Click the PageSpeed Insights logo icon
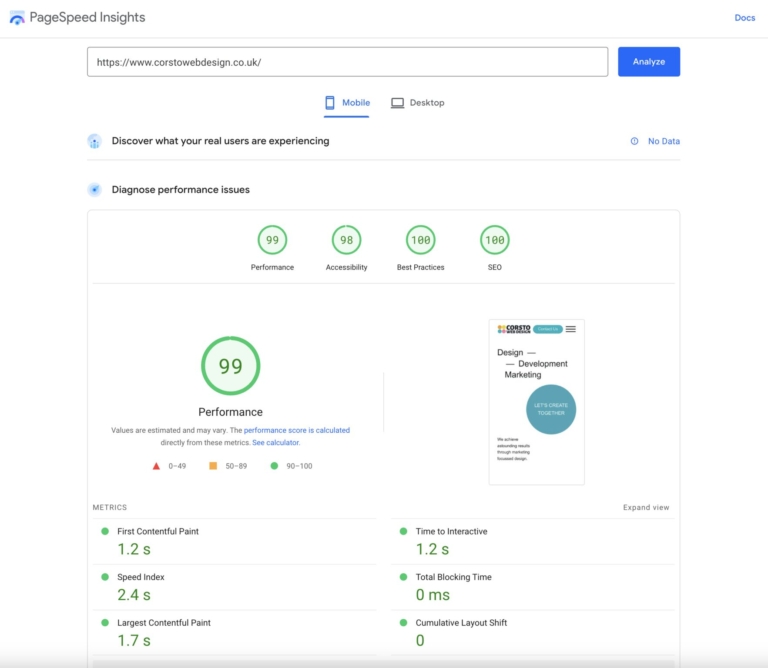The height and width of the screenshot is (668, 768). 17,18
